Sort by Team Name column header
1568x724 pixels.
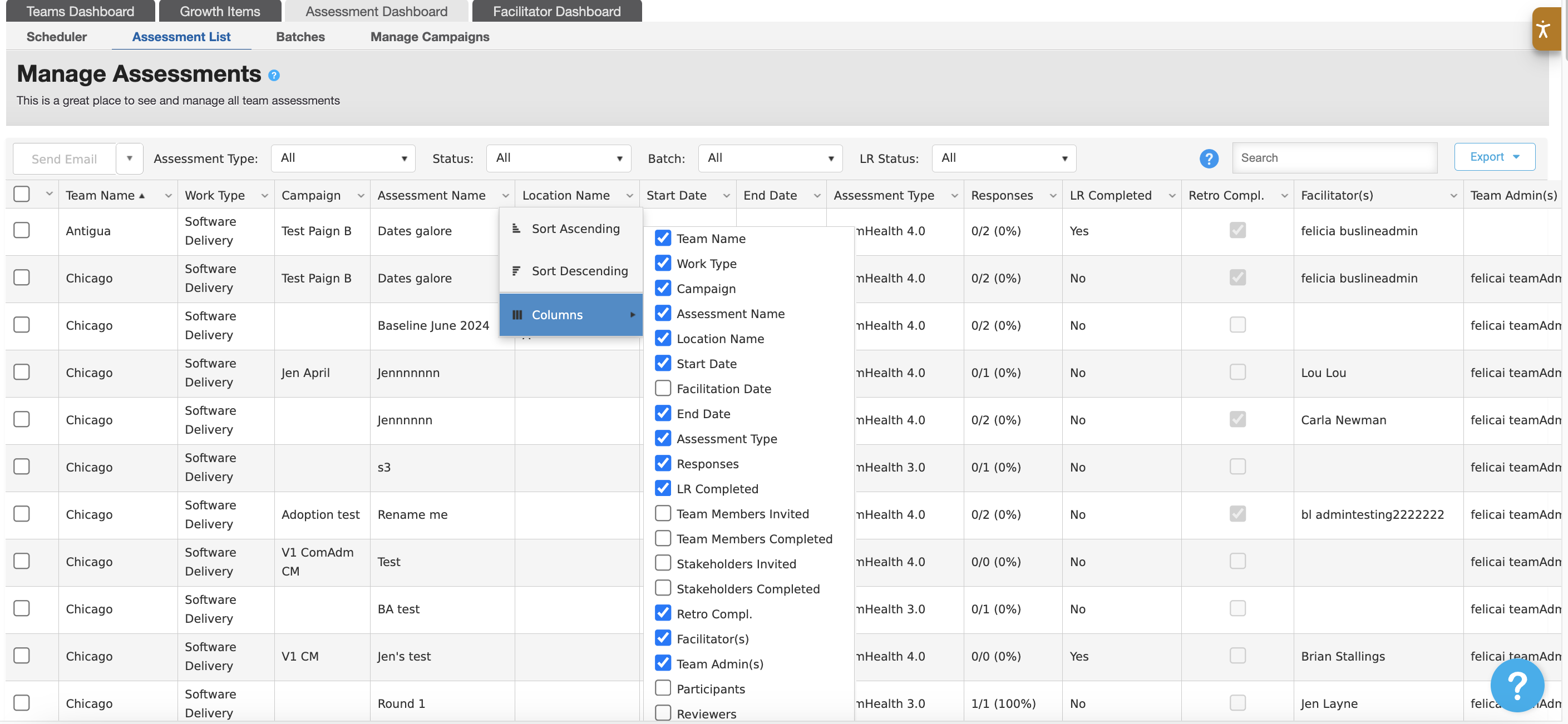pos(101,196)
